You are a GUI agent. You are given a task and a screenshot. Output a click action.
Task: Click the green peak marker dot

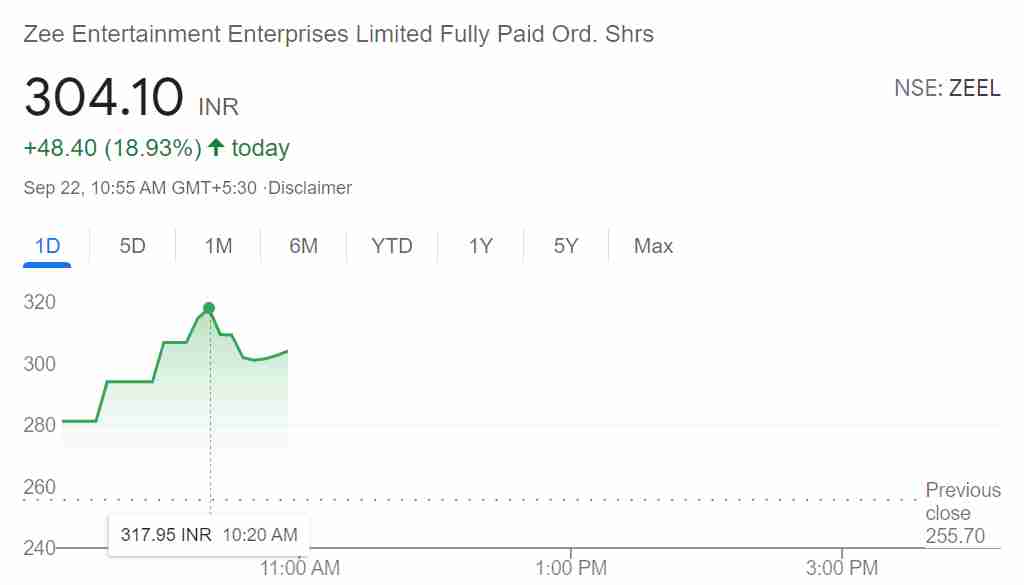coord(209,308)
